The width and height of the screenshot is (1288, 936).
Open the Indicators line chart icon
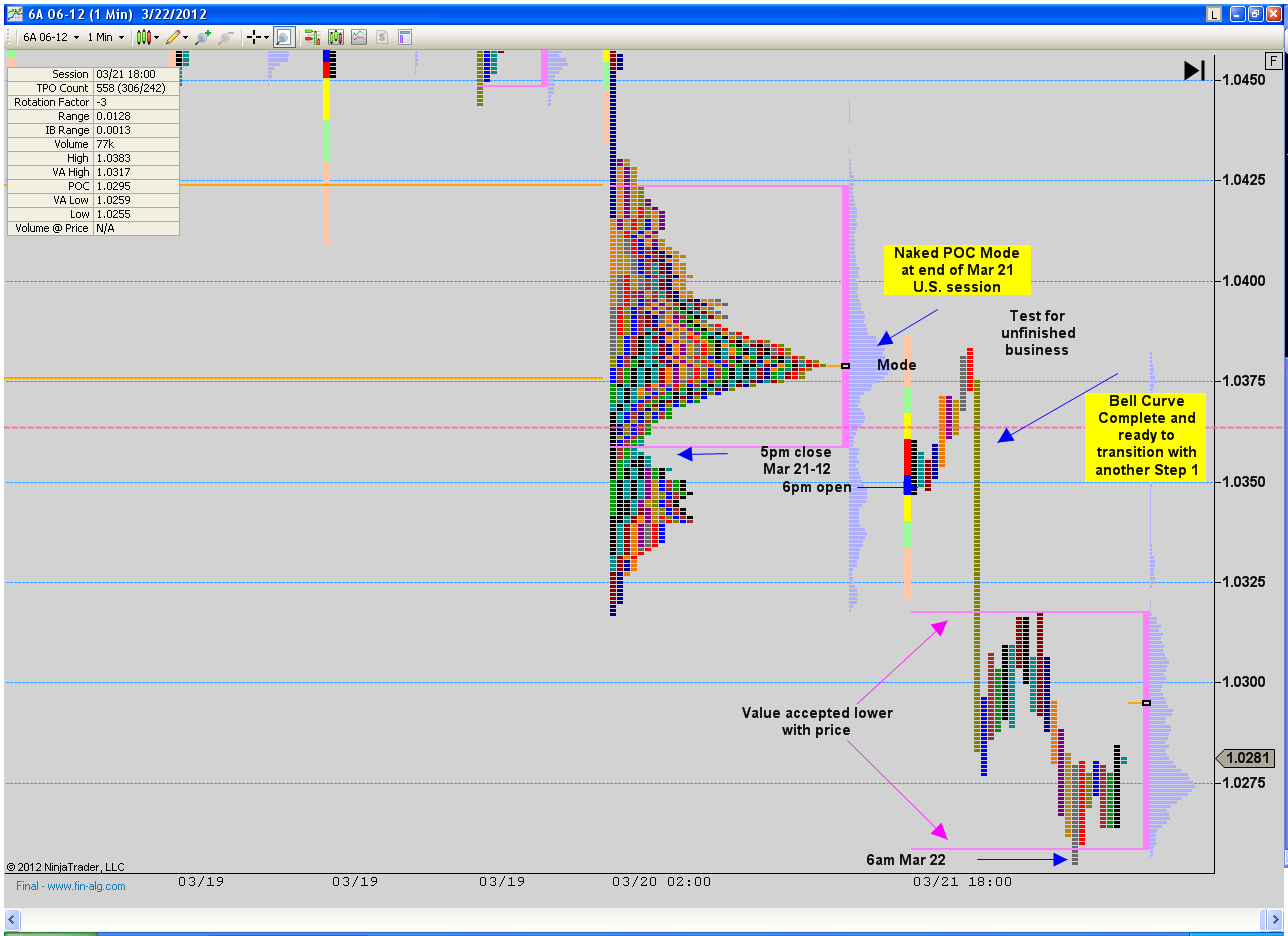pos(358,37)
